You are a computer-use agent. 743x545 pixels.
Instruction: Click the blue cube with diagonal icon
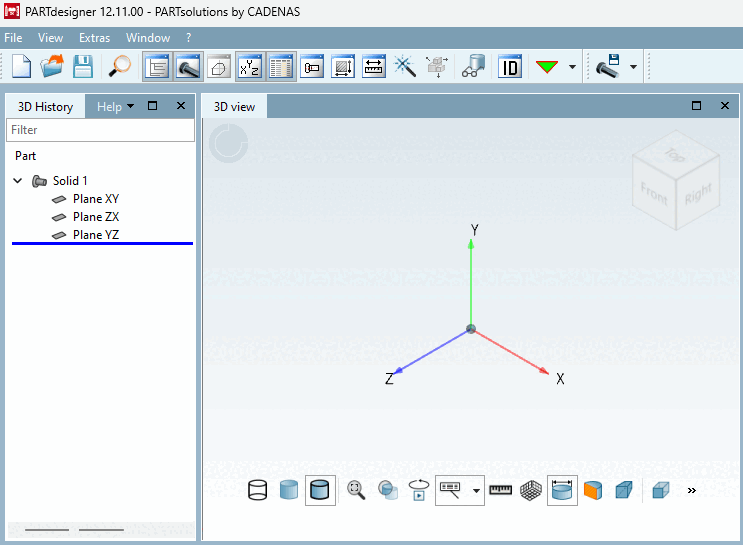624,490
